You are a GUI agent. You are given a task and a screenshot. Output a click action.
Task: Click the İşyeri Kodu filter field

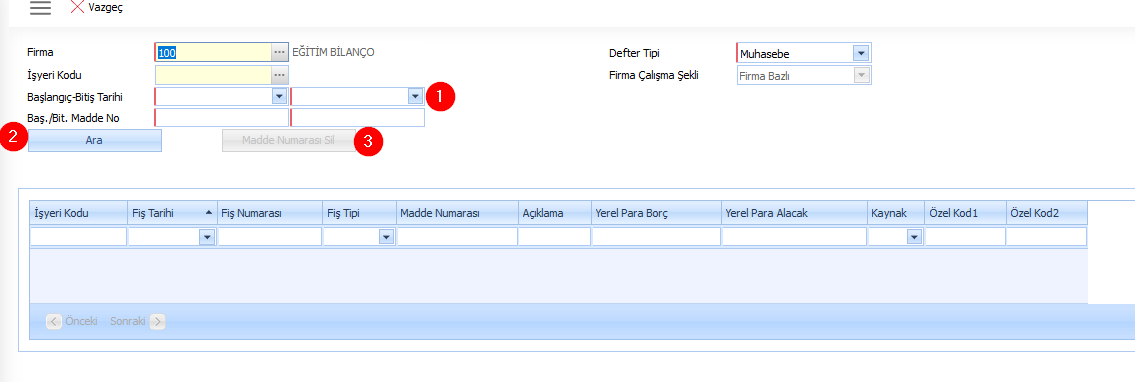(78, 237)
